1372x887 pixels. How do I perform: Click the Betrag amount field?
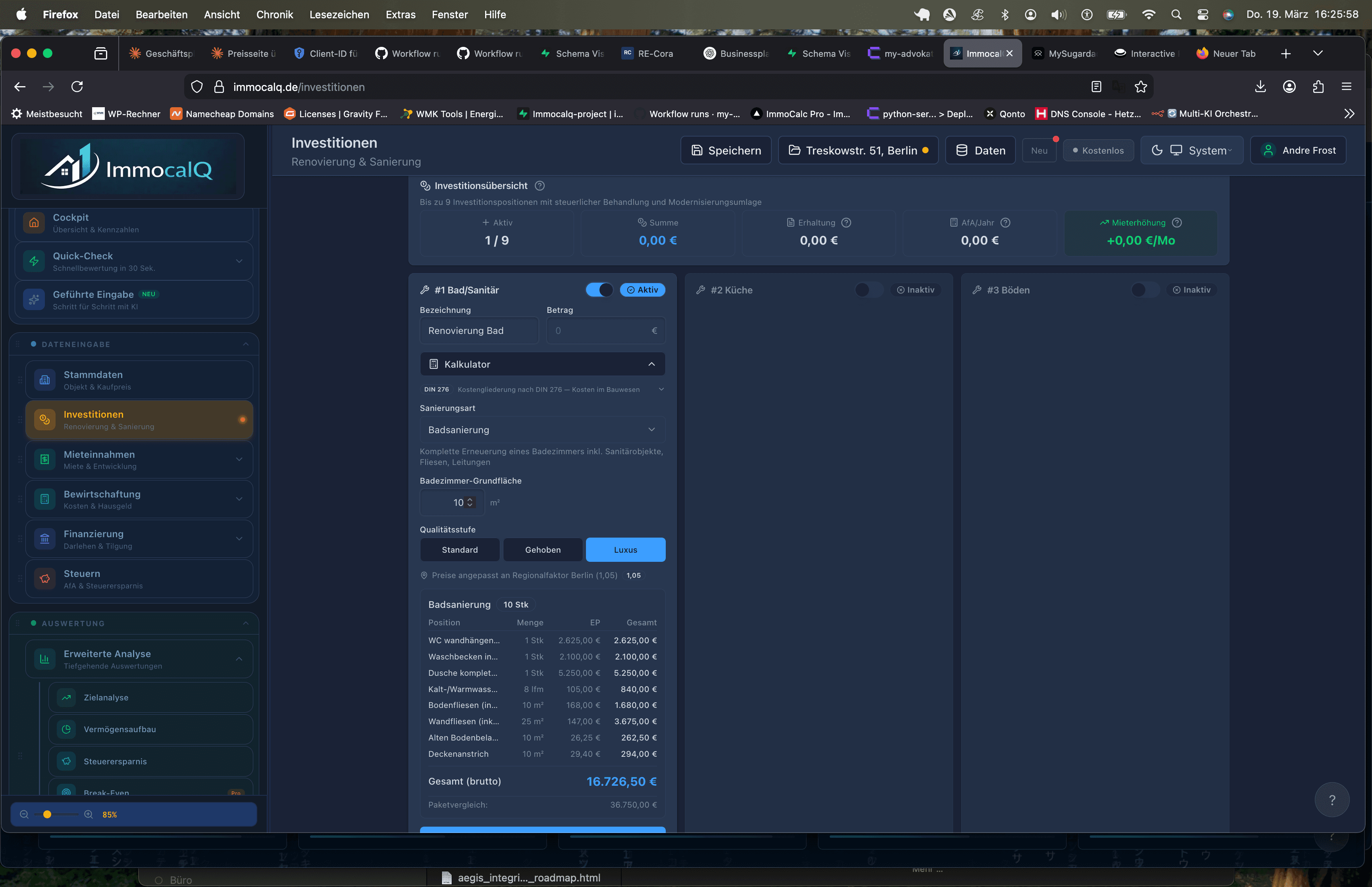click(606, 331)
